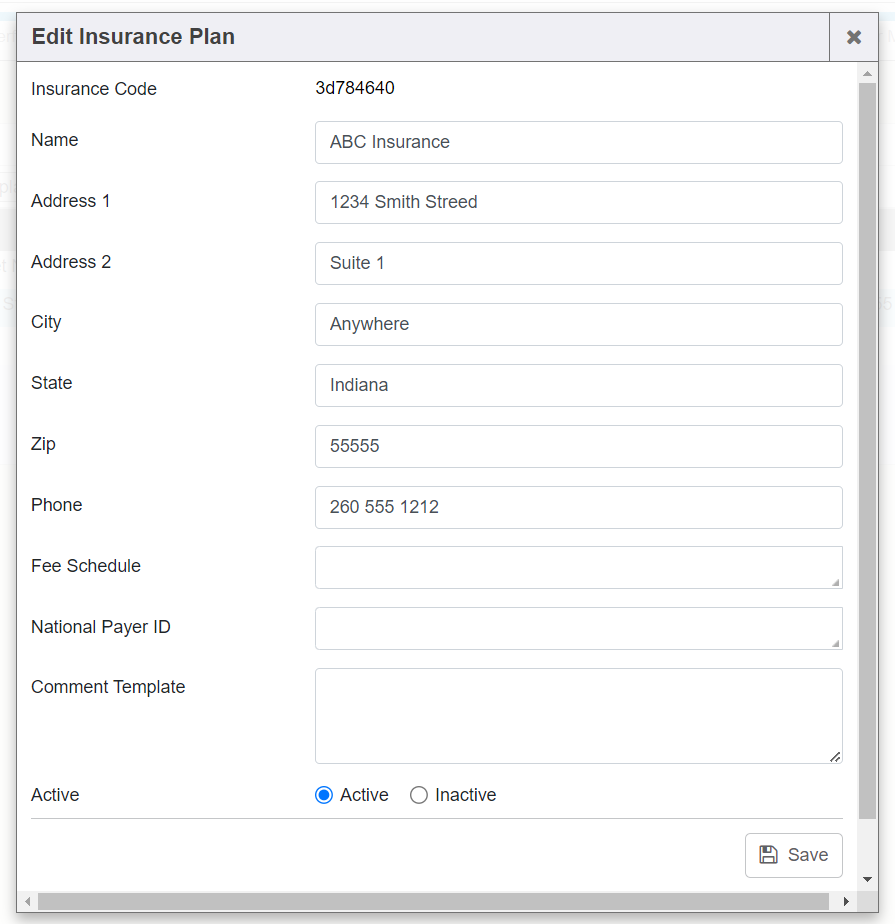
Task: Click the Phone number field
Action: tap(579, 507)
